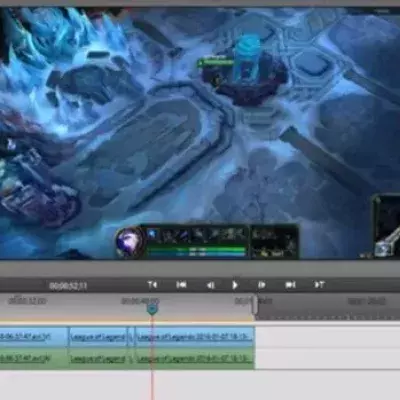Click the game preview in the monitor panel
Image resolution: width=400 pixels, height=400 pixels.
click(200, 133)
